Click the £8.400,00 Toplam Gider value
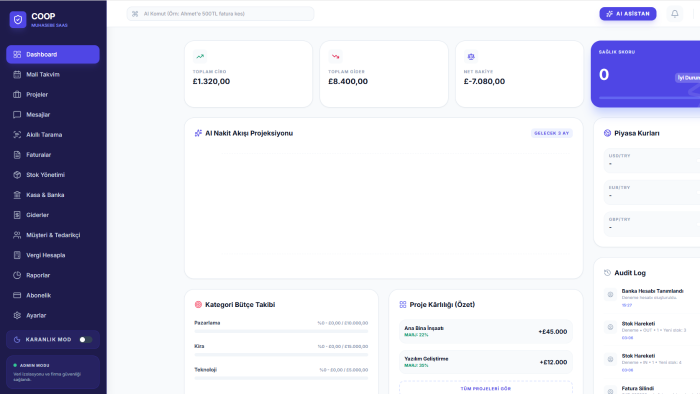700x394 pixels. coord(348,82)
